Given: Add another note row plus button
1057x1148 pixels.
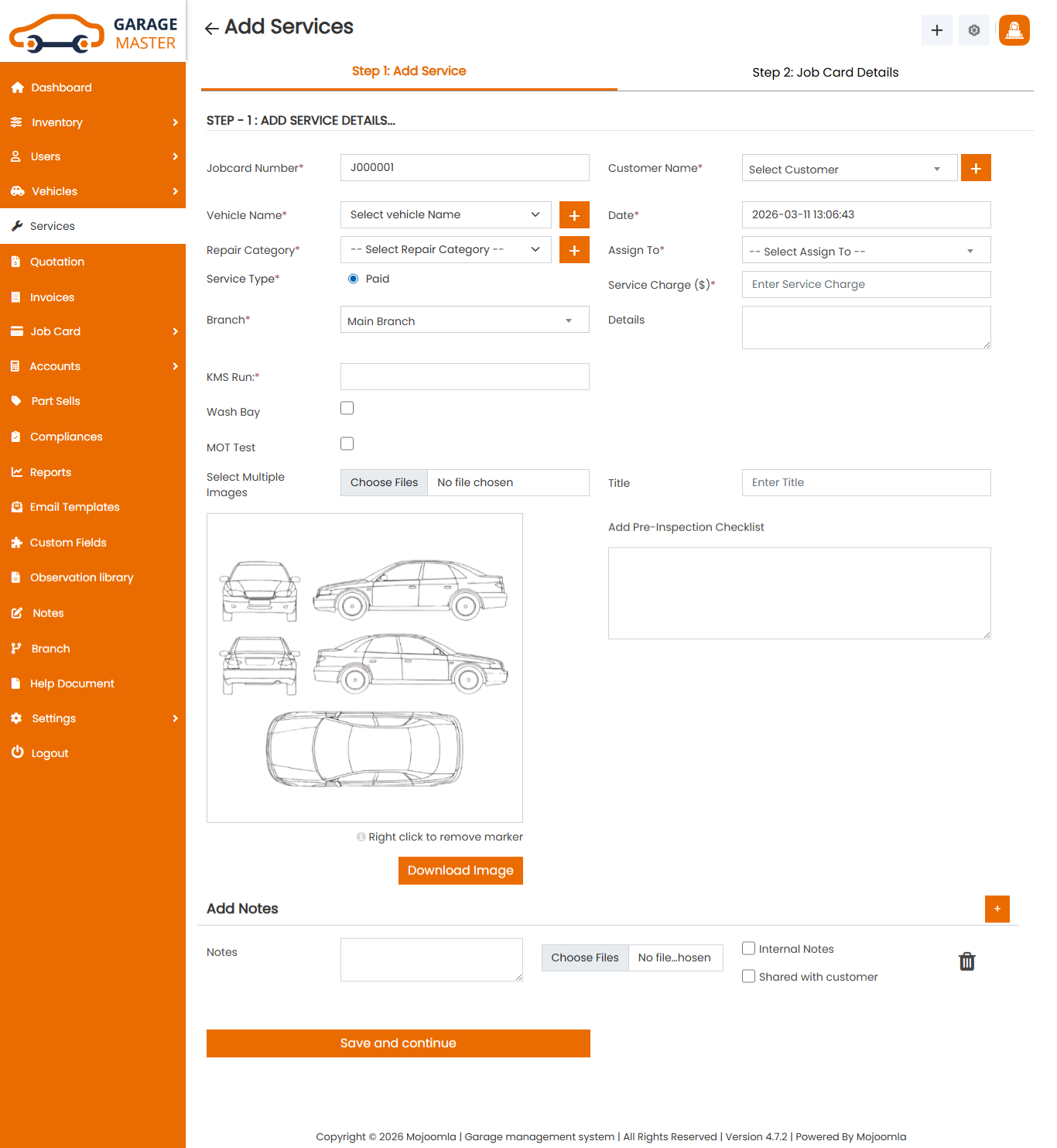Looking at the screenshot, I should point(997,909).
